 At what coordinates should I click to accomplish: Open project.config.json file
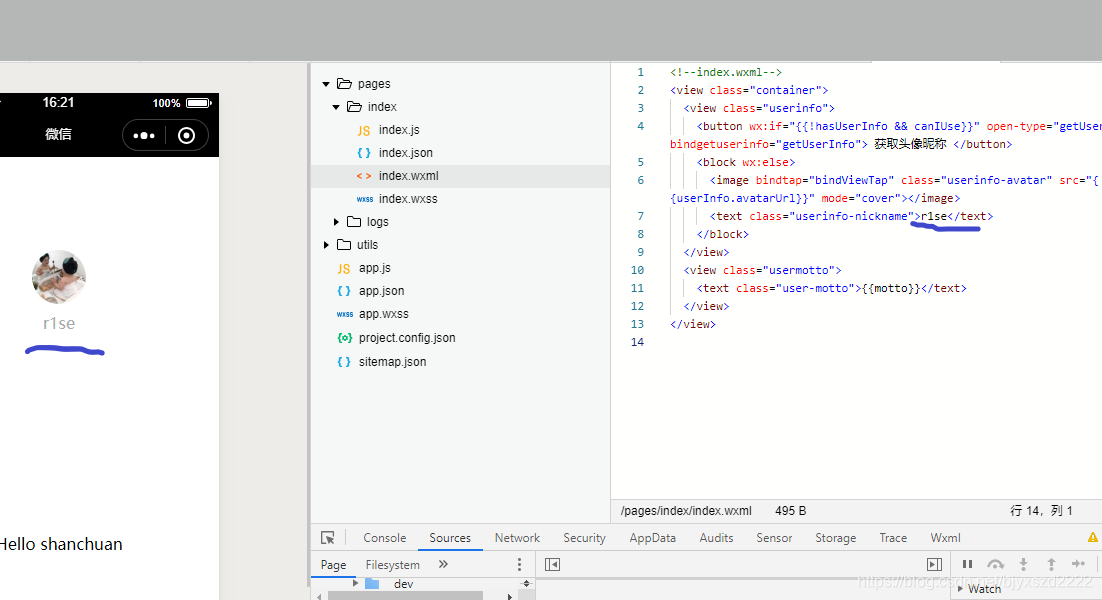[407, 338]
